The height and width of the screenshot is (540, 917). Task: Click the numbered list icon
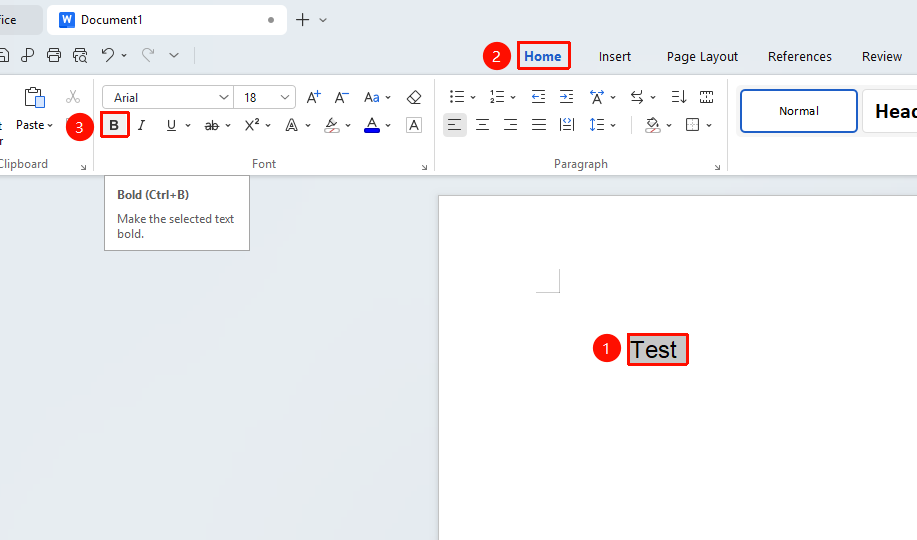(497, 97)
